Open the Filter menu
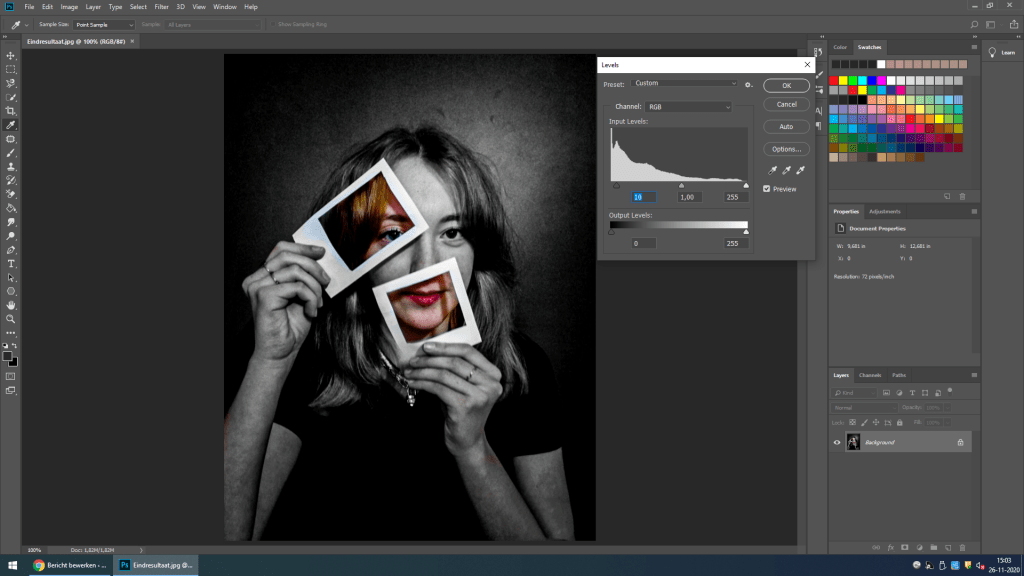This screenshot has width=1024, height=576. click(x=161, y=7)
